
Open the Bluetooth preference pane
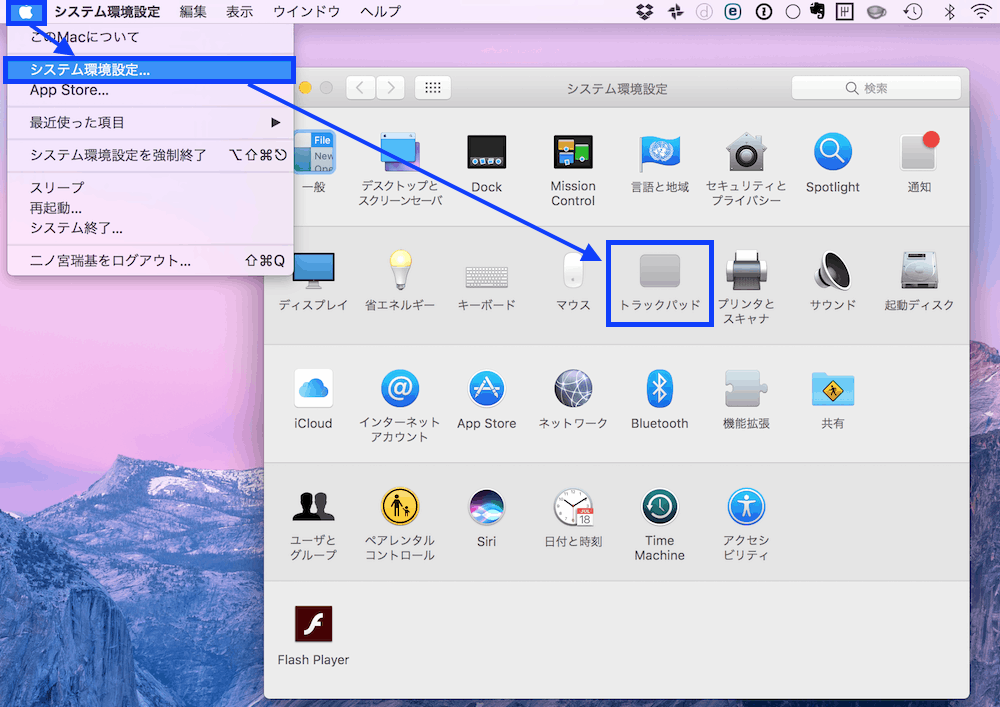point(659,399)
